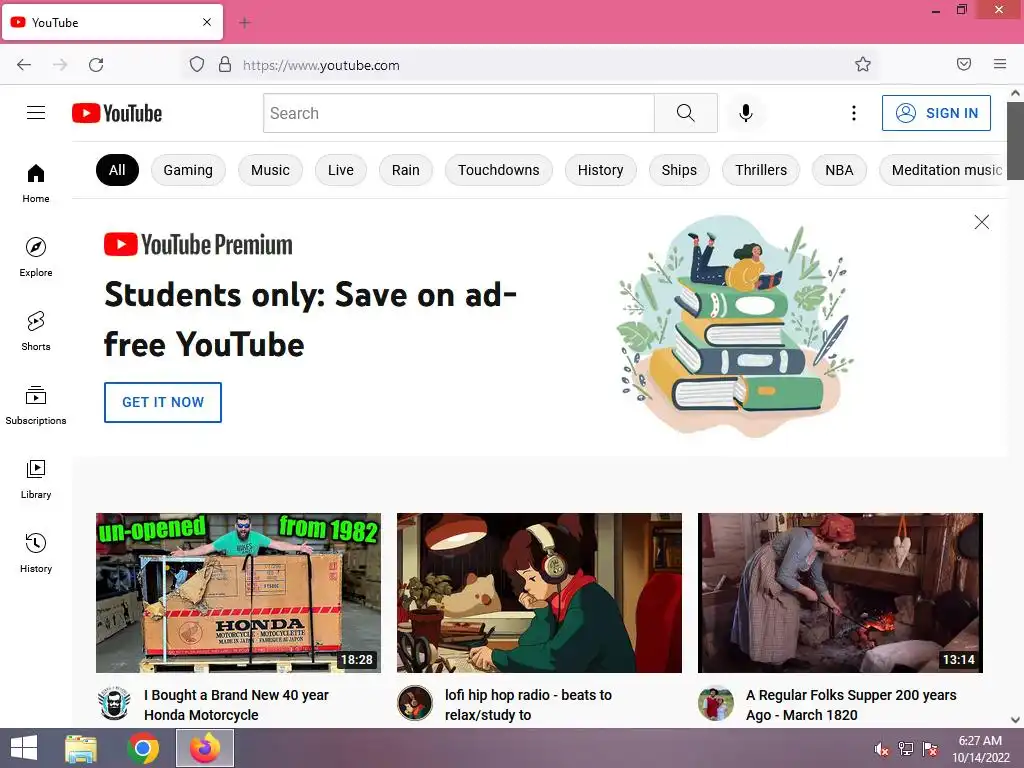Click the address bar URL
This screenshot has width=1024, height=768.
pyautogui.click(x=321, y=65)
